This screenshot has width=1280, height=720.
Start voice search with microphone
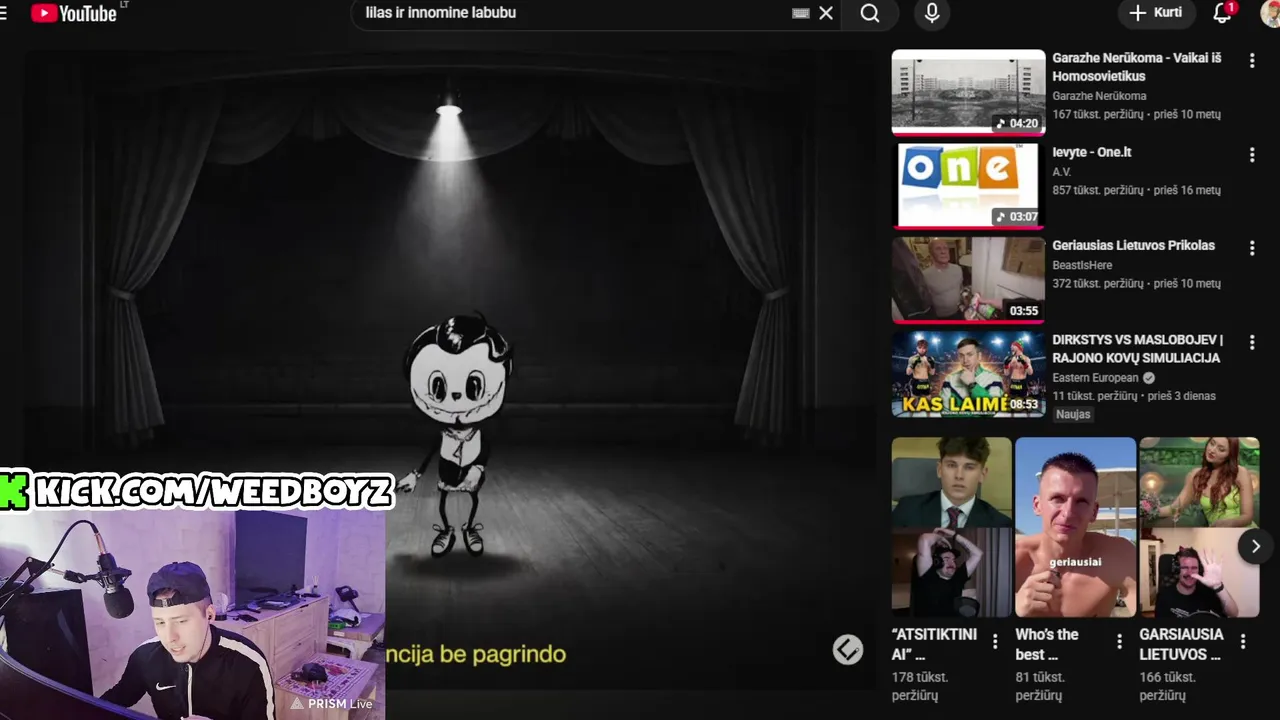point(932,13)
